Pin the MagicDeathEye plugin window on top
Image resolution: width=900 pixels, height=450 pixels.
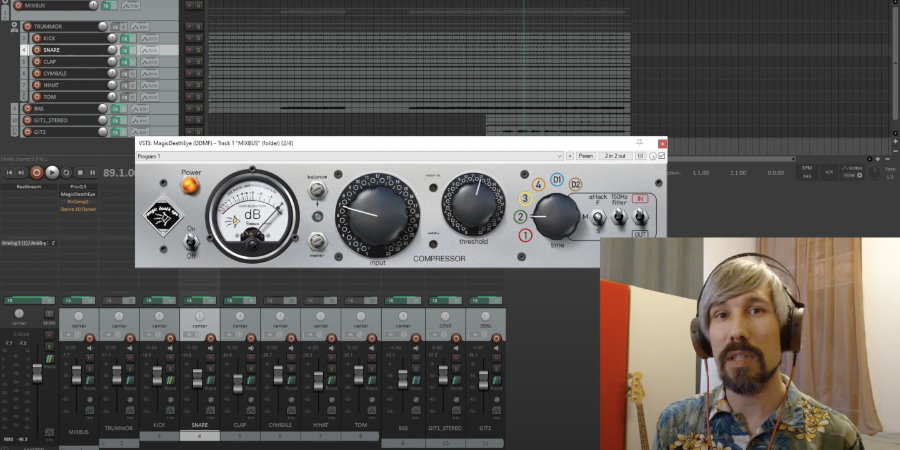tap(640, 142)
